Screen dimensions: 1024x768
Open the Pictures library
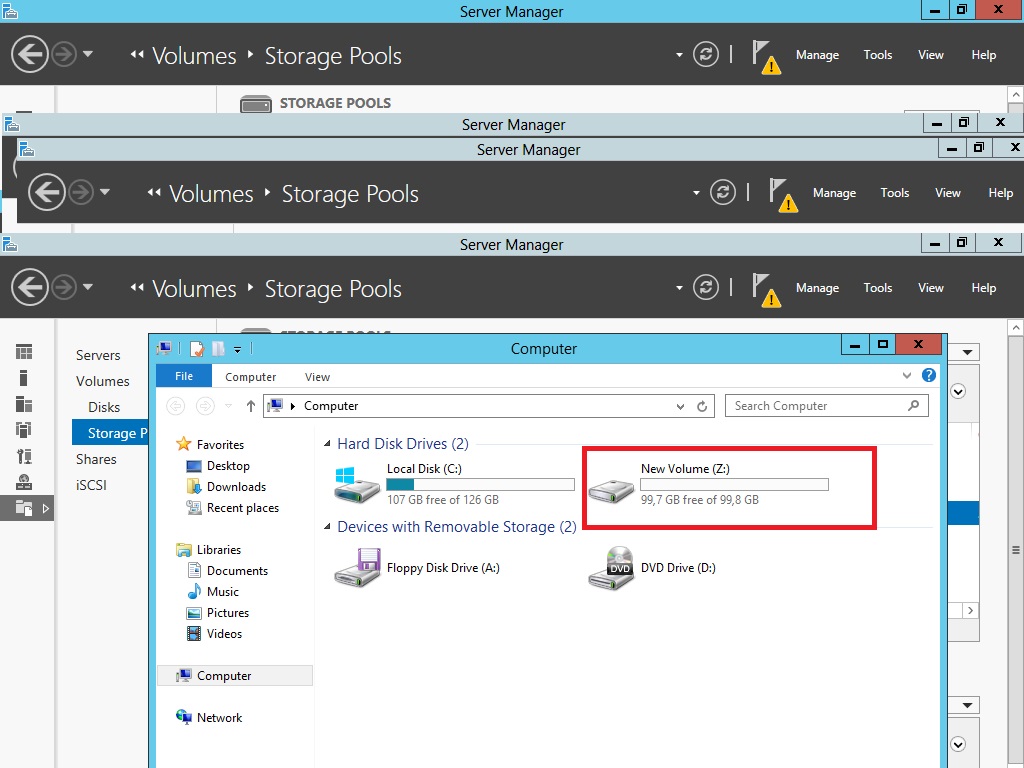pos(228,613)
